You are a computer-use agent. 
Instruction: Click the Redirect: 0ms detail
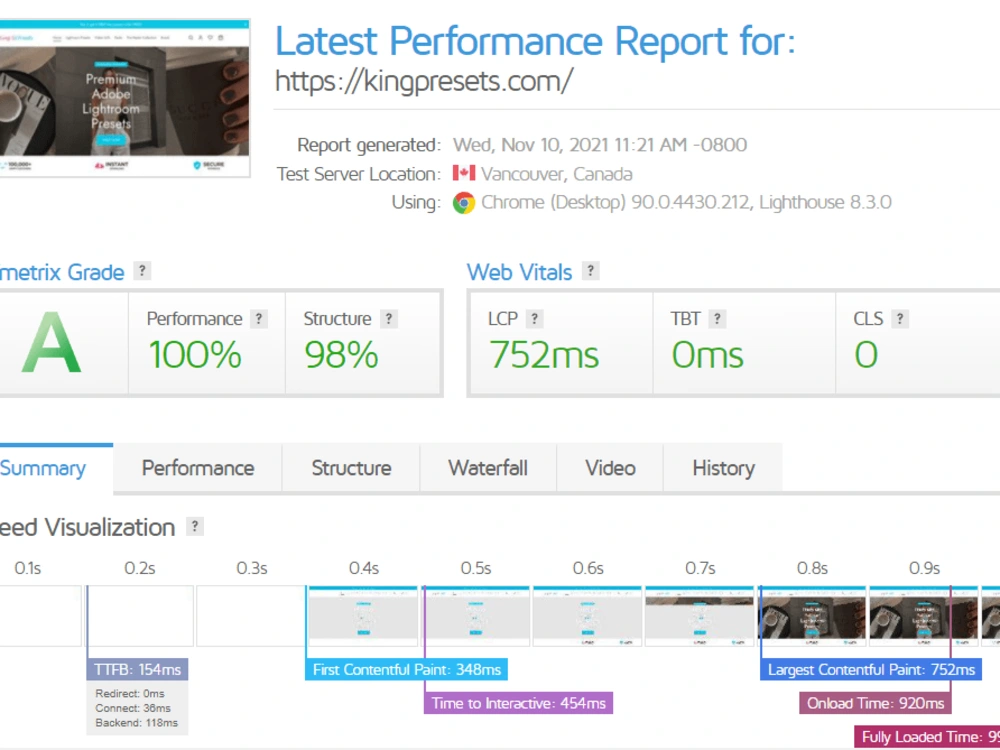[x=130, y=694]
